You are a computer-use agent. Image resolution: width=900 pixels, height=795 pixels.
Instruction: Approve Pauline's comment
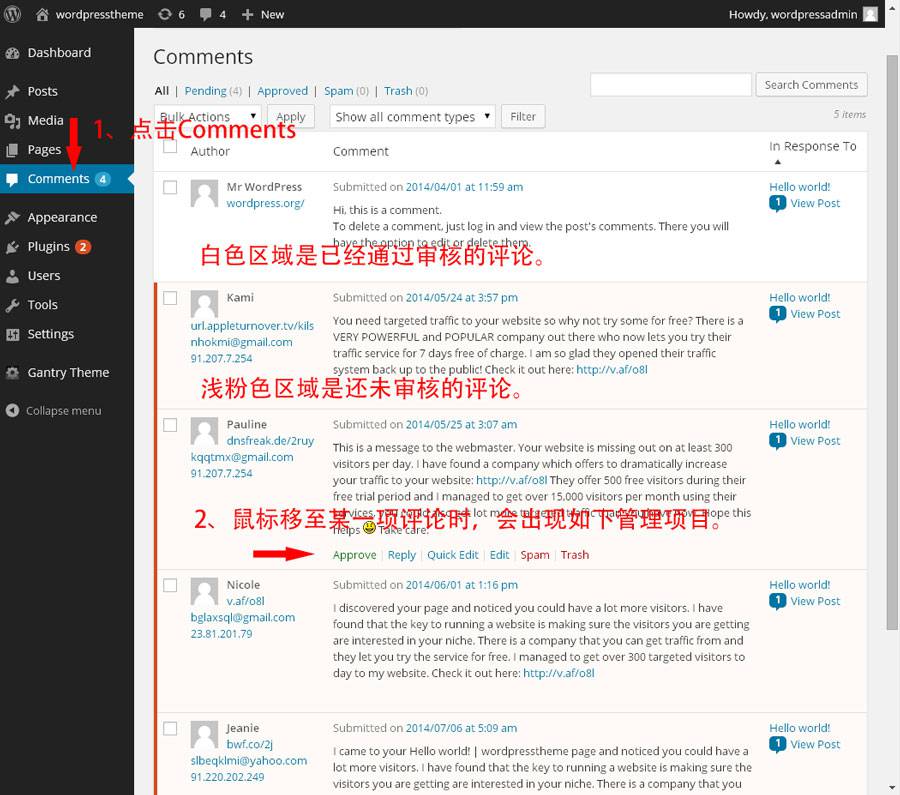[354, 554]
